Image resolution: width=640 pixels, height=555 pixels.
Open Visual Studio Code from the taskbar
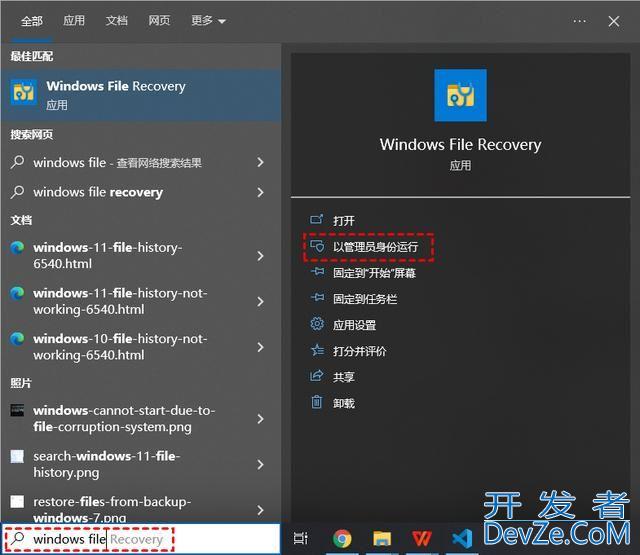tap(462, 539)
